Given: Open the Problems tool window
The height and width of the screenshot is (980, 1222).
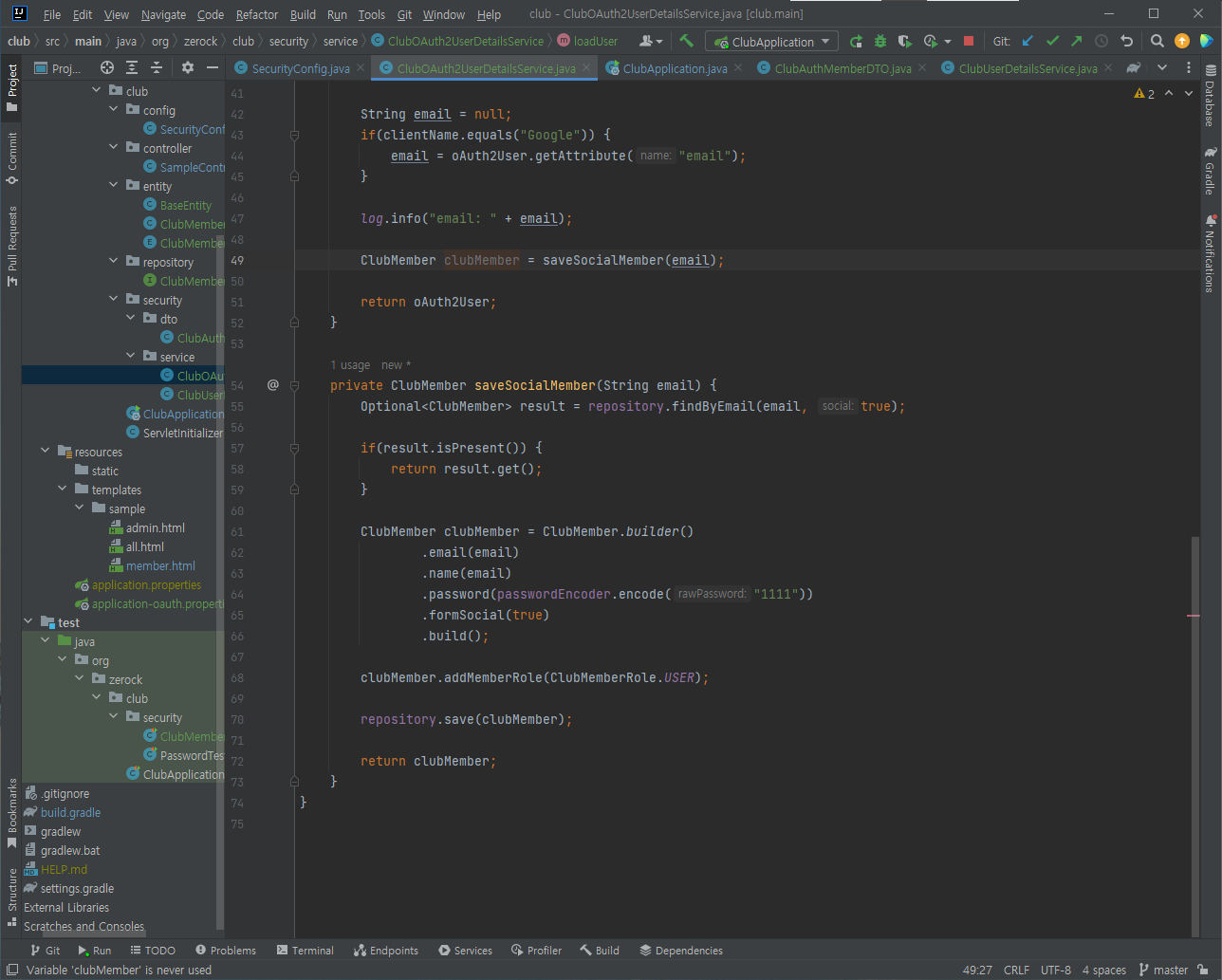Looking at the screenshot, I should point(226,950).
